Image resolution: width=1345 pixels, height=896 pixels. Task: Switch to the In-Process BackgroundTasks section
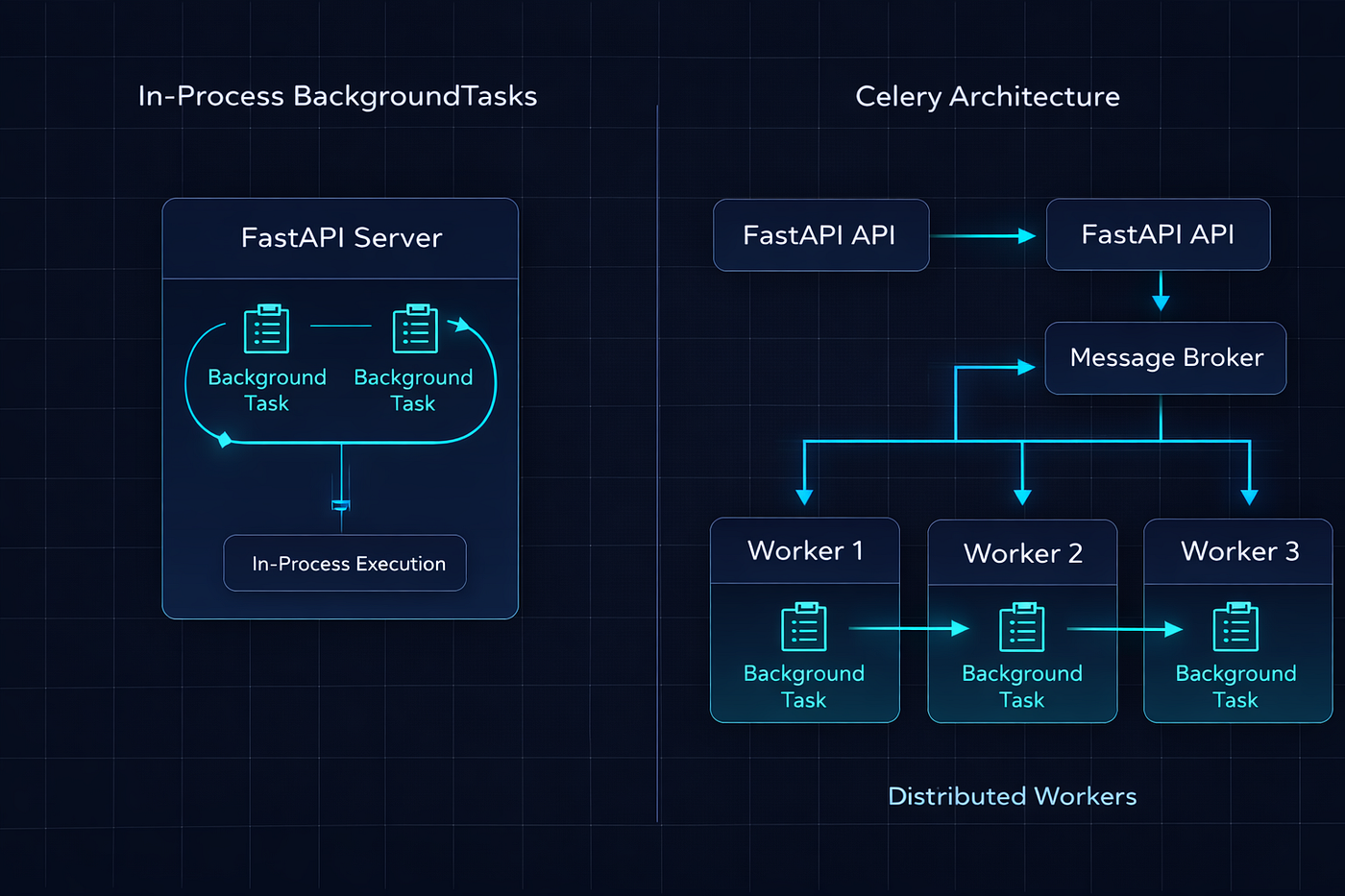(x=338, y=96)
